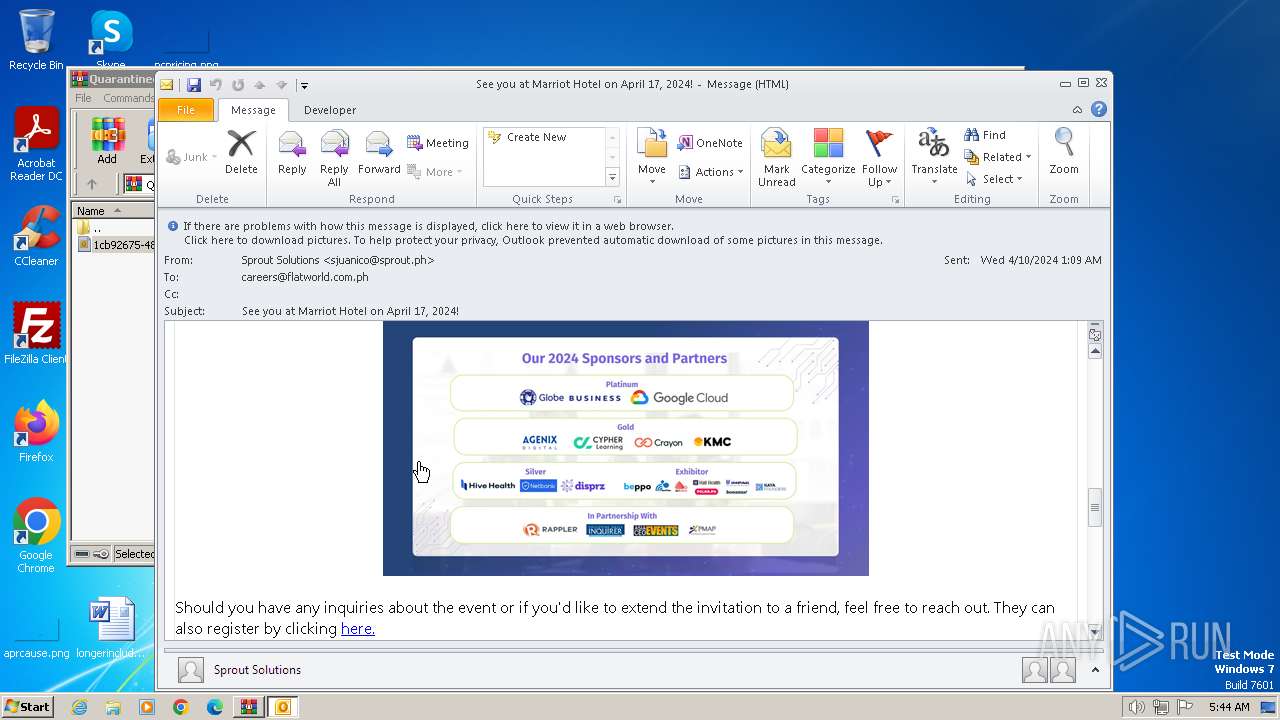
Task: Open the Recycle Bin
Action: pos(36,40)
